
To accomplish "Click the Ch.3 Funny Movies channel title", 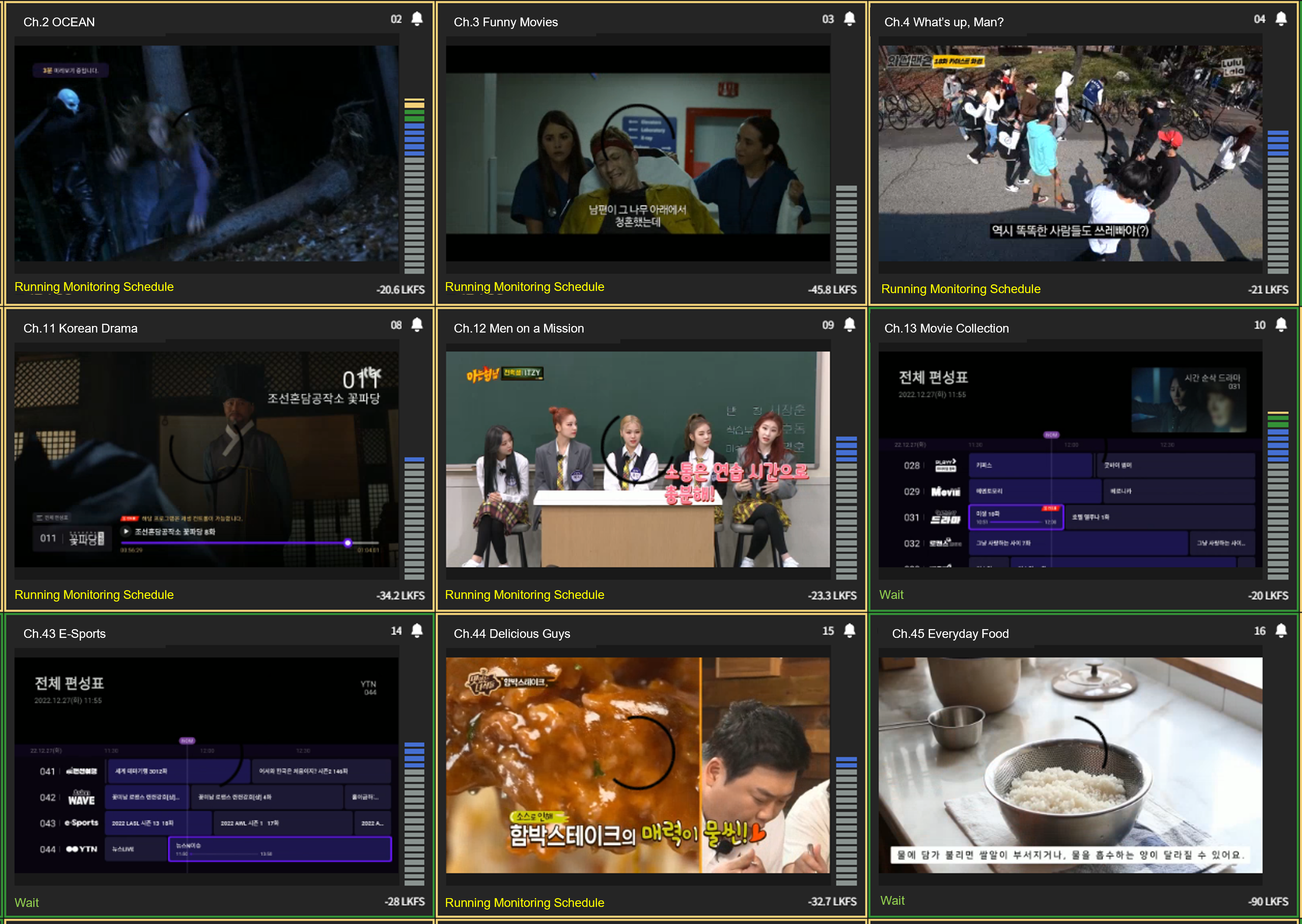I will click(x=506, y=22).
